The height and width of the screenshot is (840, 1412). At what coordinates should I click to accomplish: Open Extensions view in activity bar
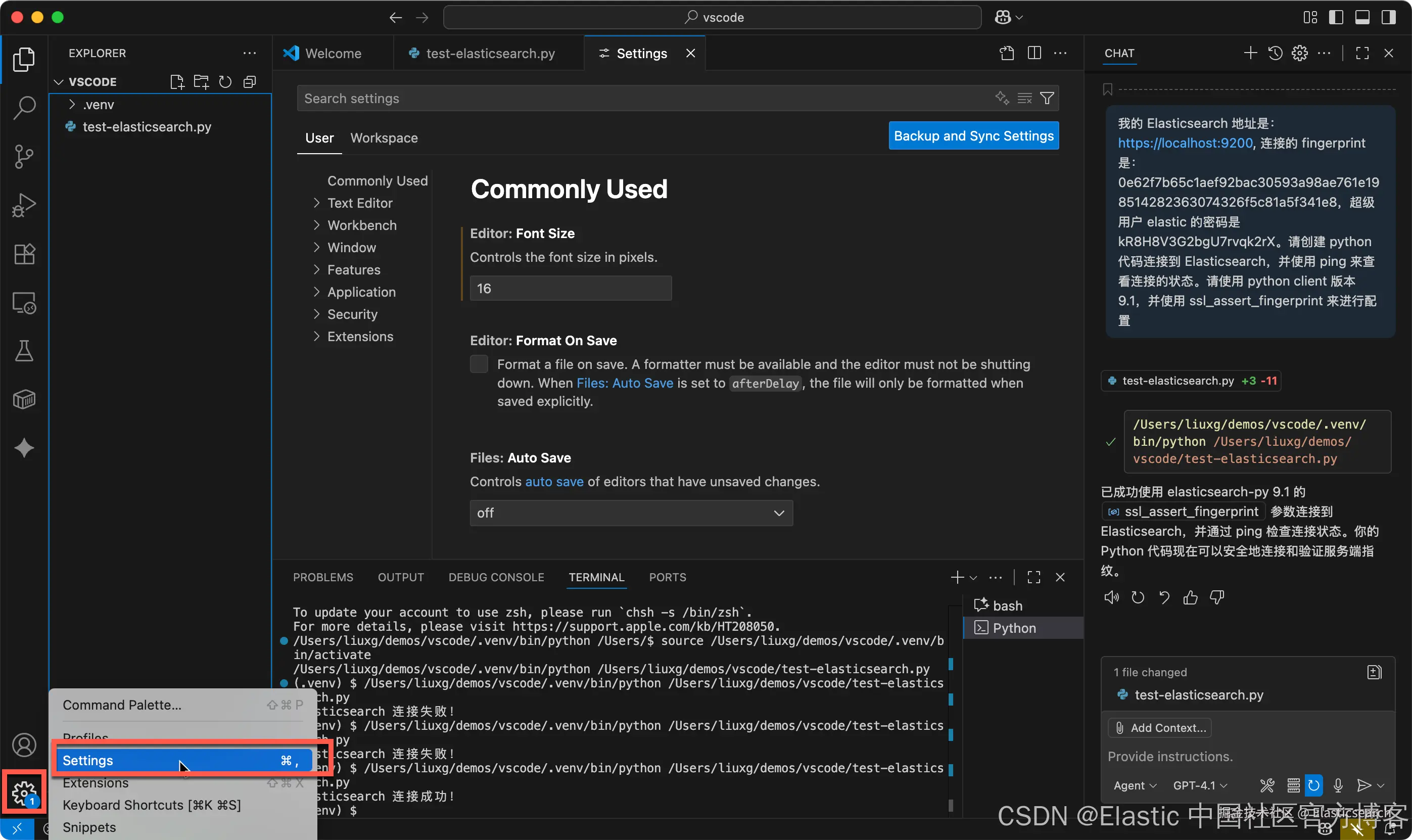[24, 254]
